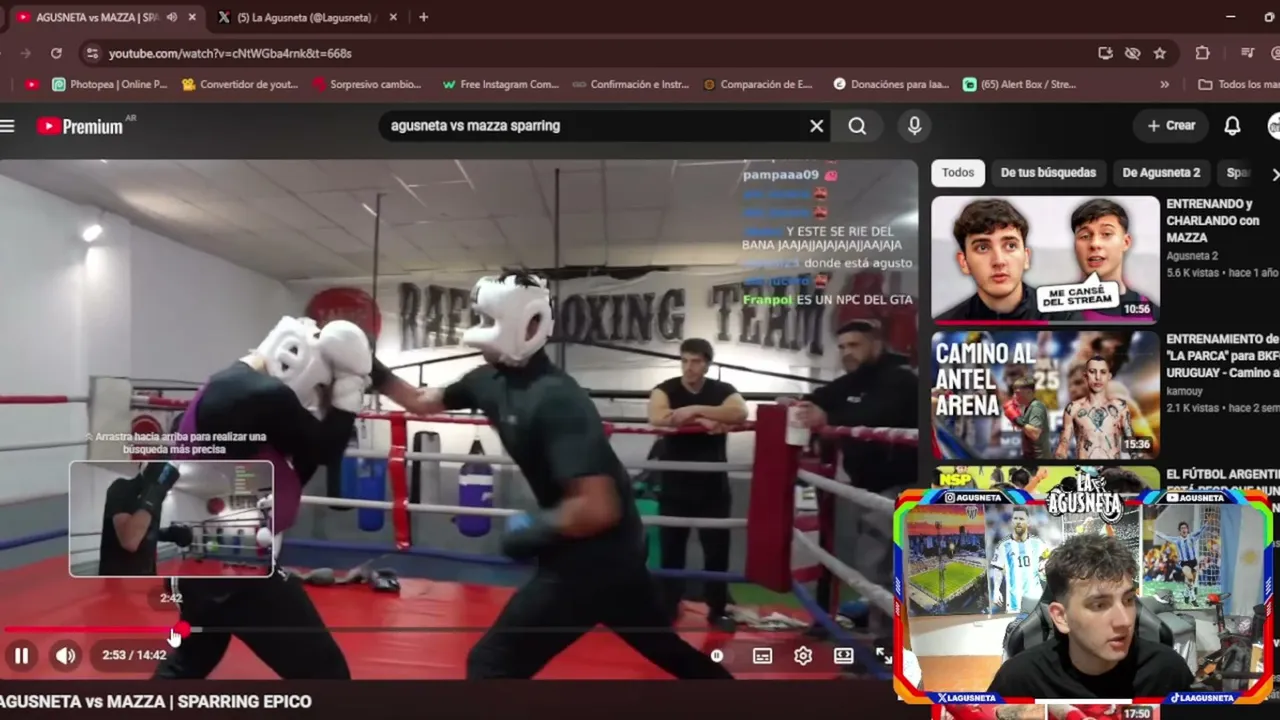Go to the YouTube Premium home logo
The height and width of the screenshot is (720, 1280).
80,126
